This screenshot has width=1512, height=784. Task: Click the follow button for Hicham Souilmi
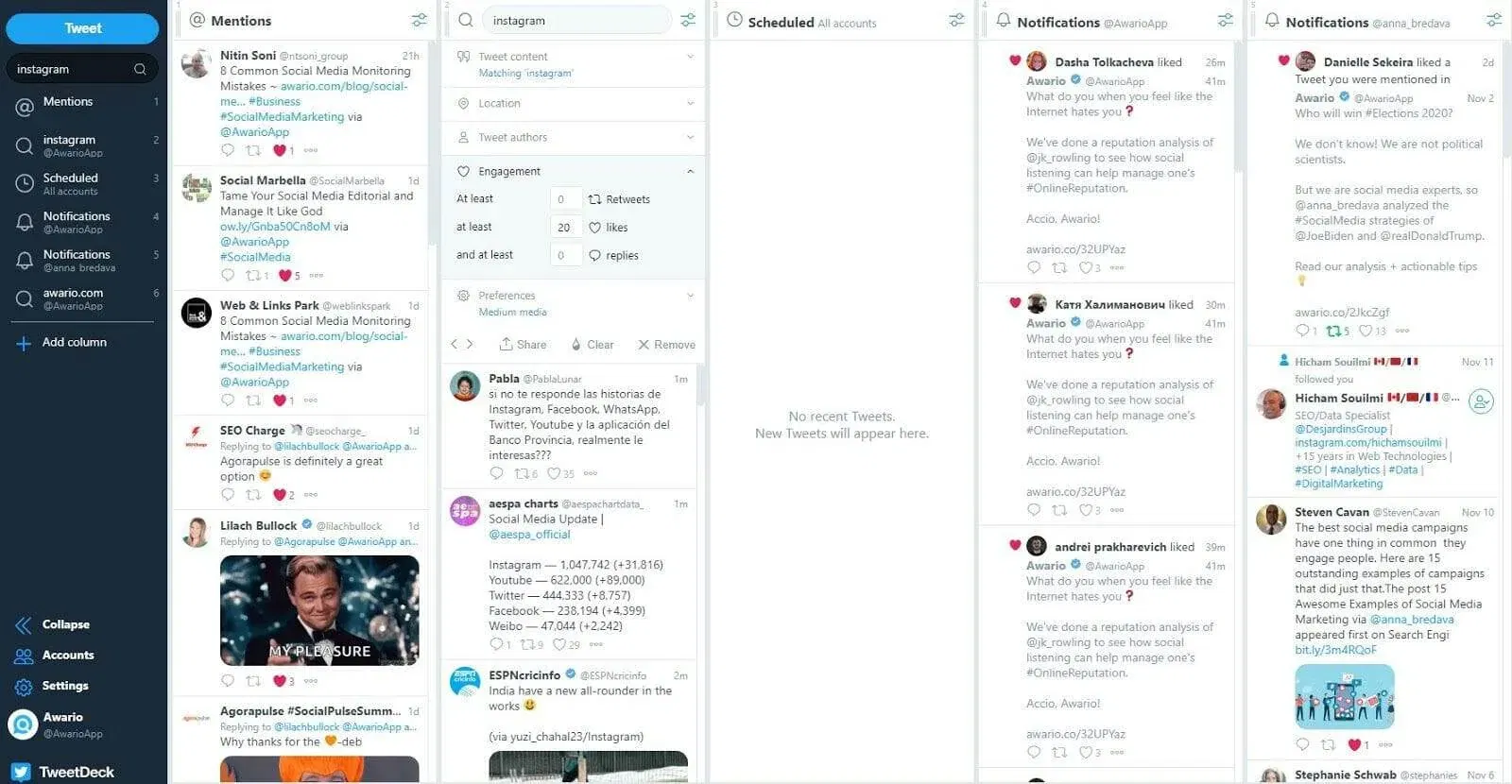1482,401
